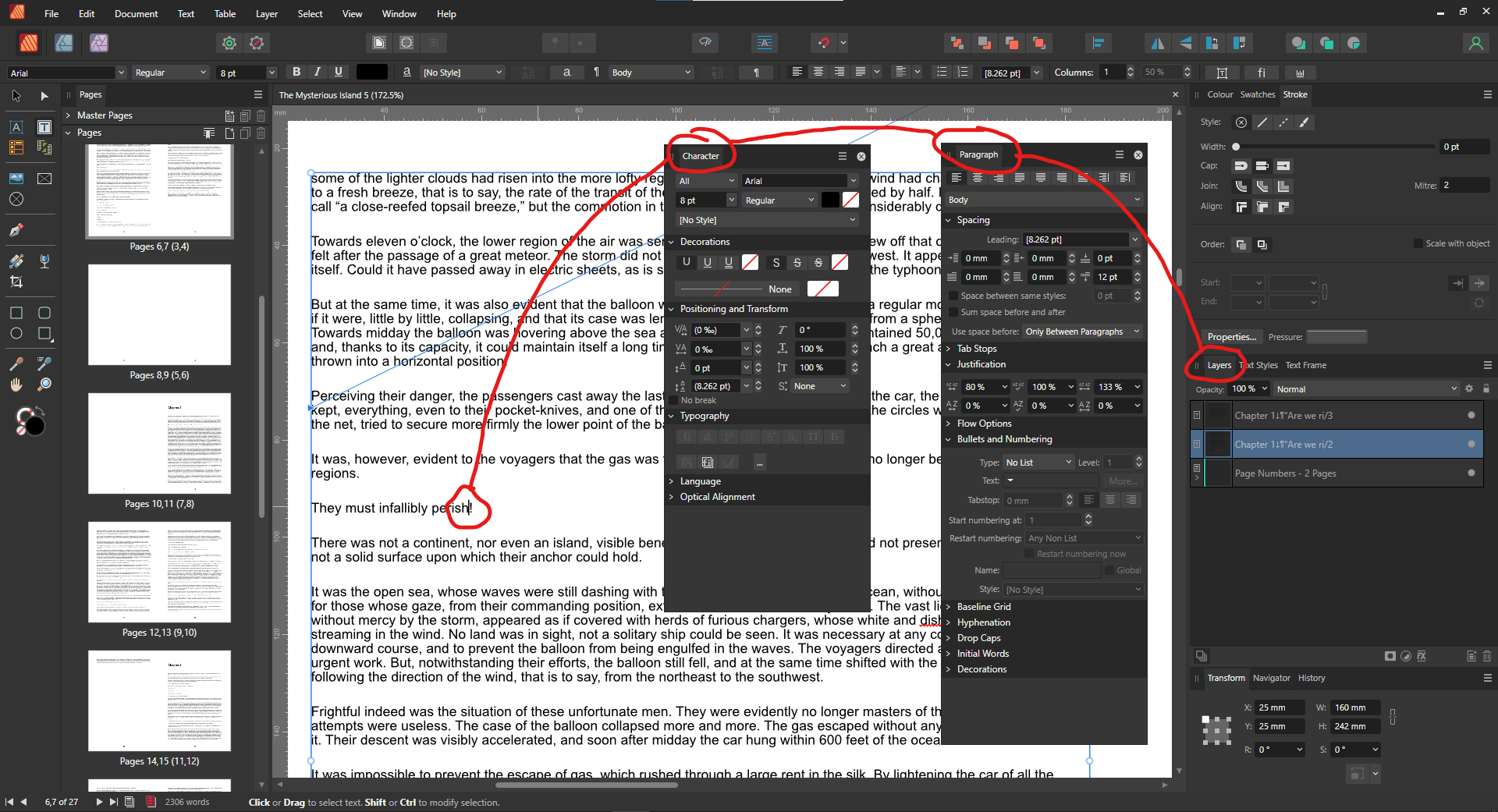Open the font family dropdown Arial
Viewport: 1498px width, 812px height.
(x=121, y=73)
